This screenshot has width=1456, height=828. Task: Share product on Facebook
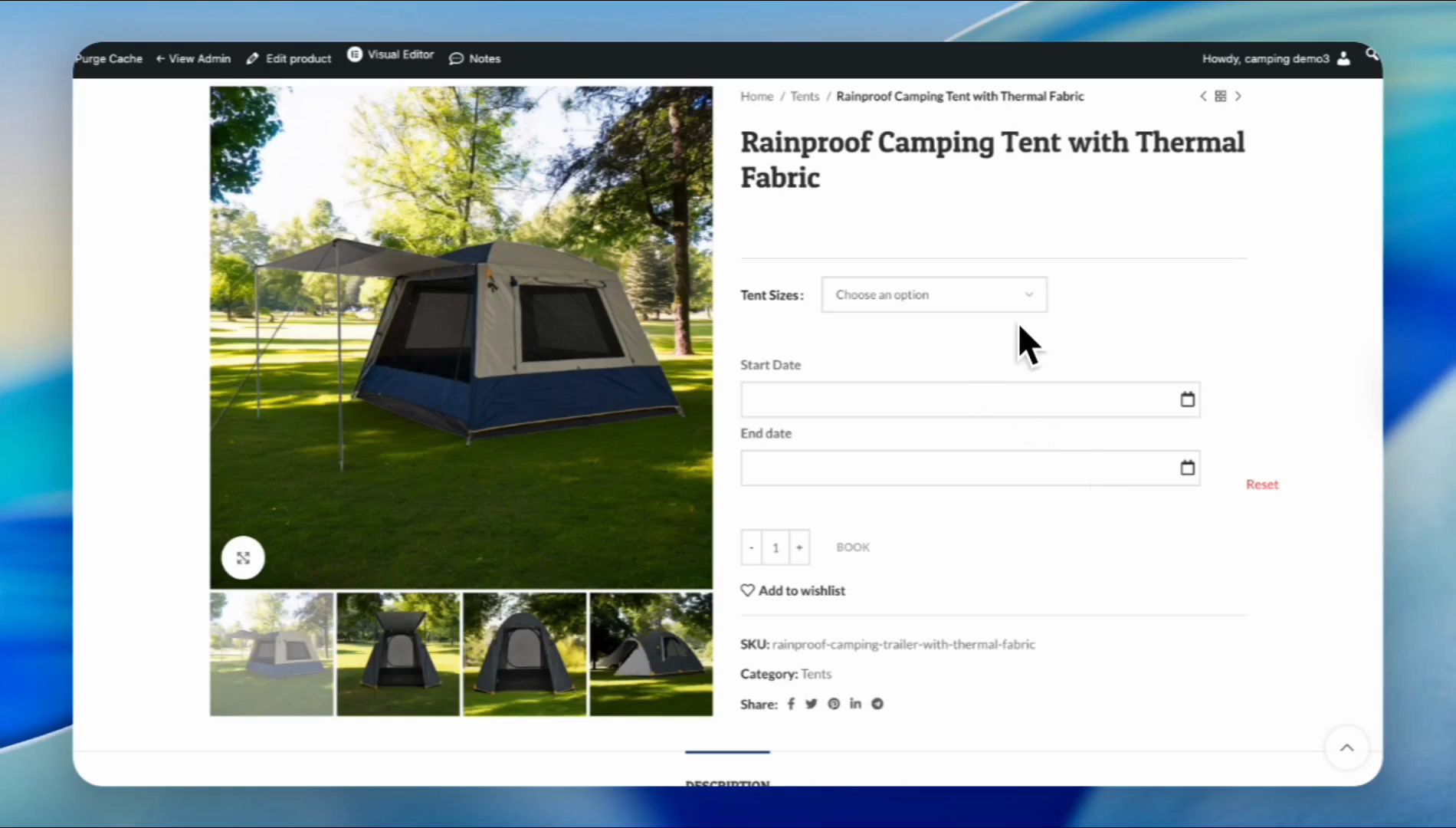point(791,704)
